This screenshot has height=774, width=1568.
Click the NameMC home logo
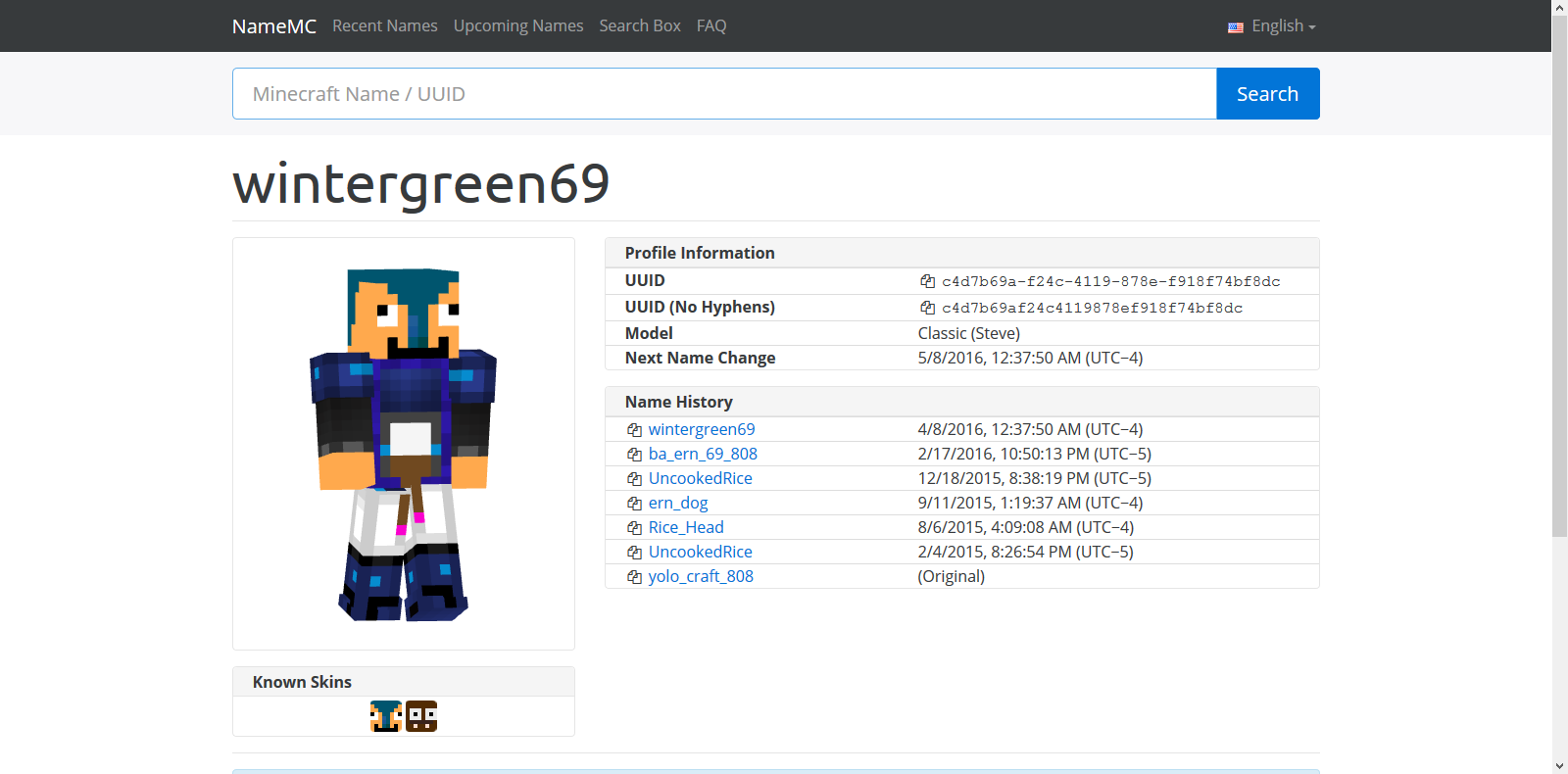pyautogui.click(x=273, y=26)
